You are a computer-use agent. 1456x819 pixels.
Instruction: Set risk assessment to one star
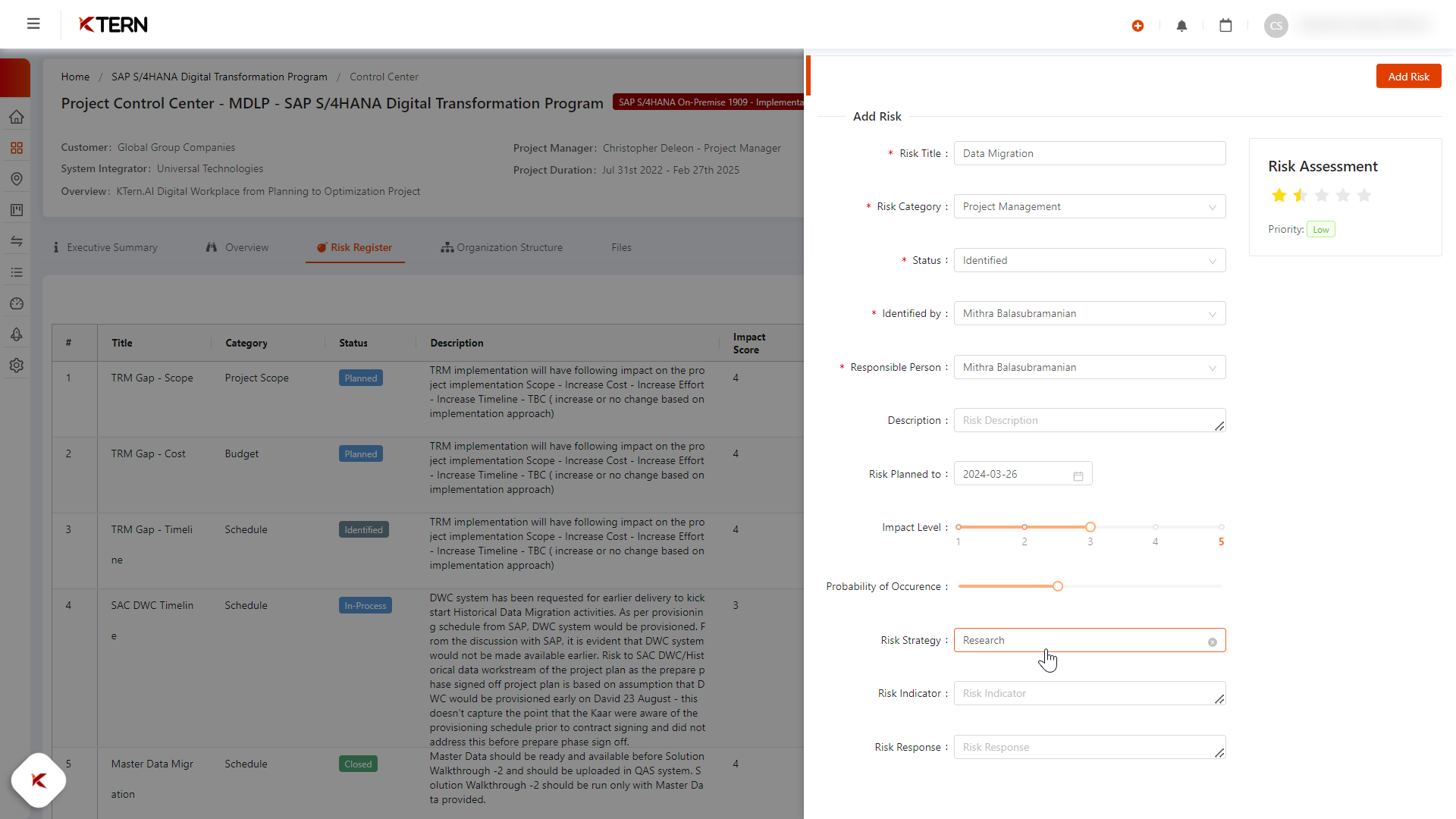(x=1279, y=196)
